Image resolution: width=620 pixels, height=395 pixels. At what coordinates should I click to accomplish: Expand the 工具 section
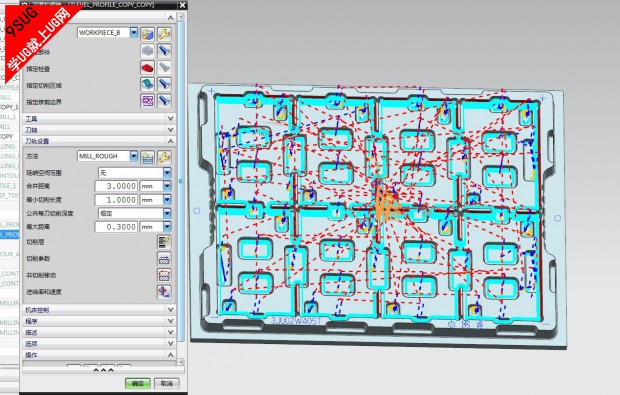pyautogui.click(x=99, y=119)
